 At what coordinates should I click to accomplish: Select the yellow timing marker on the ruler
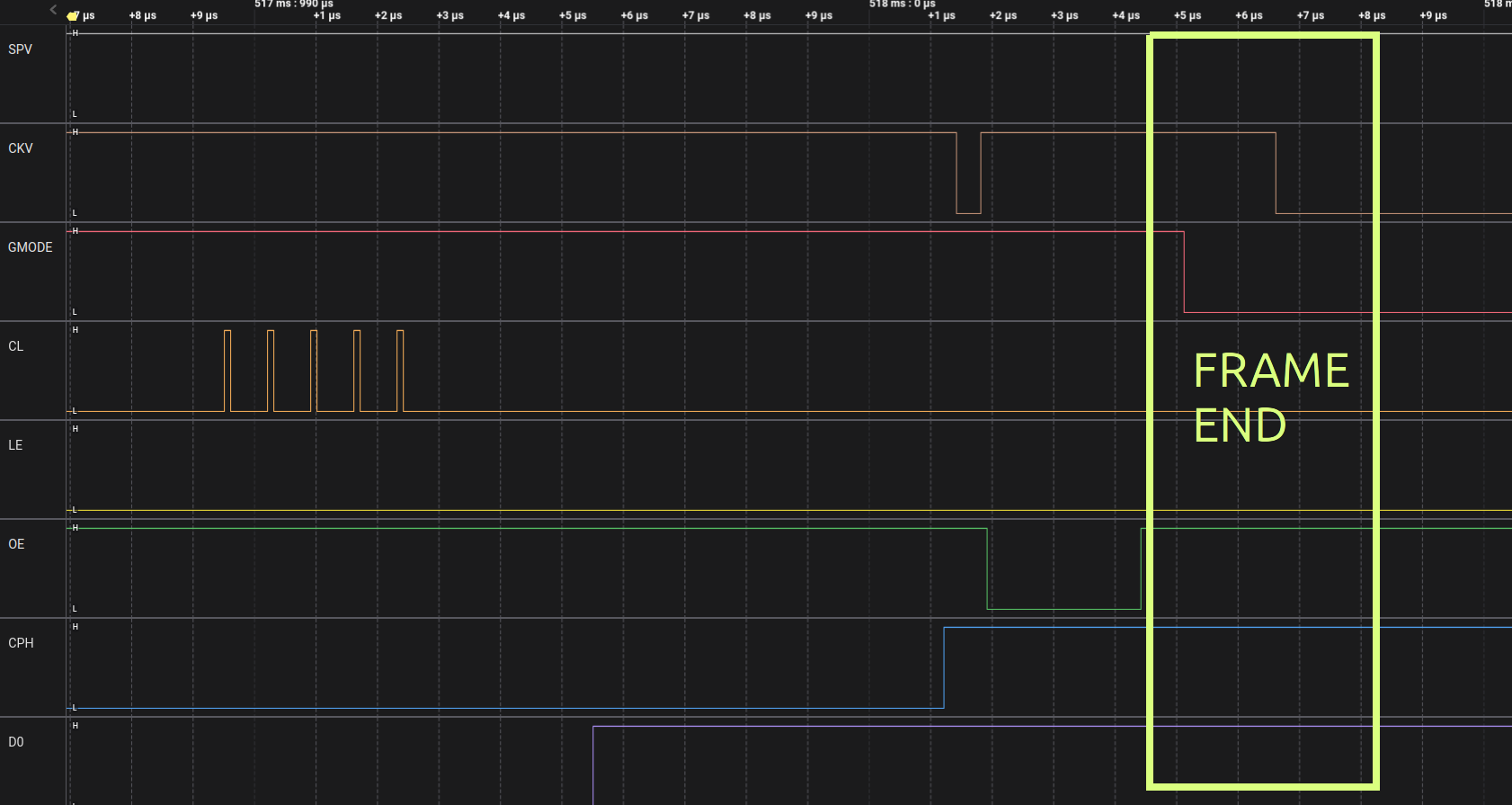pyautogui.click(x=72, y=16)
